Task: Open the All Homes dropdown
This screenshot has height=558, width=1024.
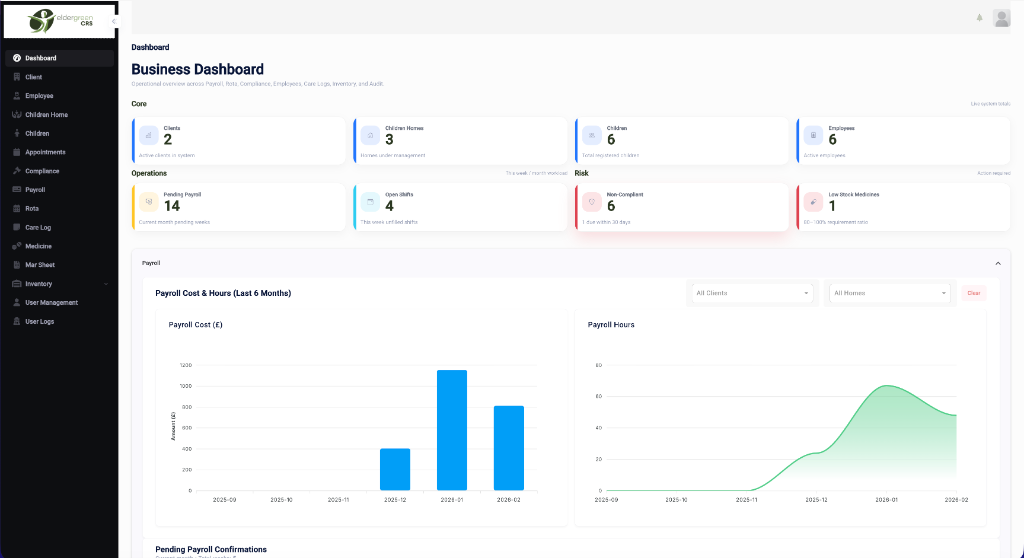Action: [890, 293]
